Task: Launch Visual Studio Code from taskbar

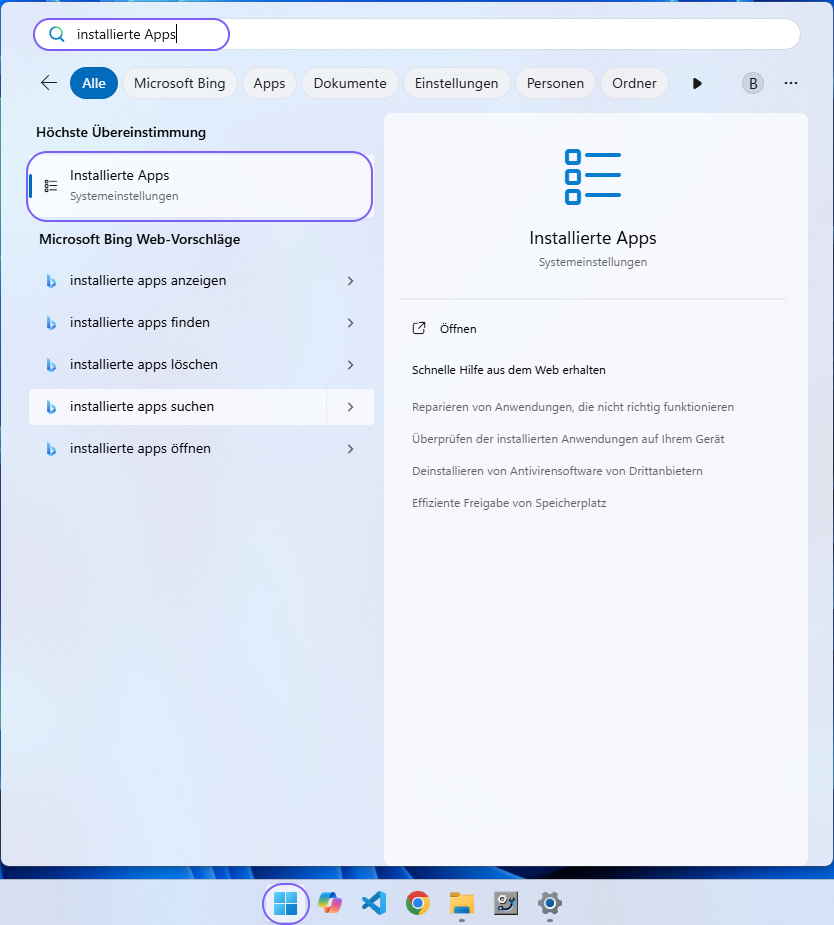Action: (374, 903)
